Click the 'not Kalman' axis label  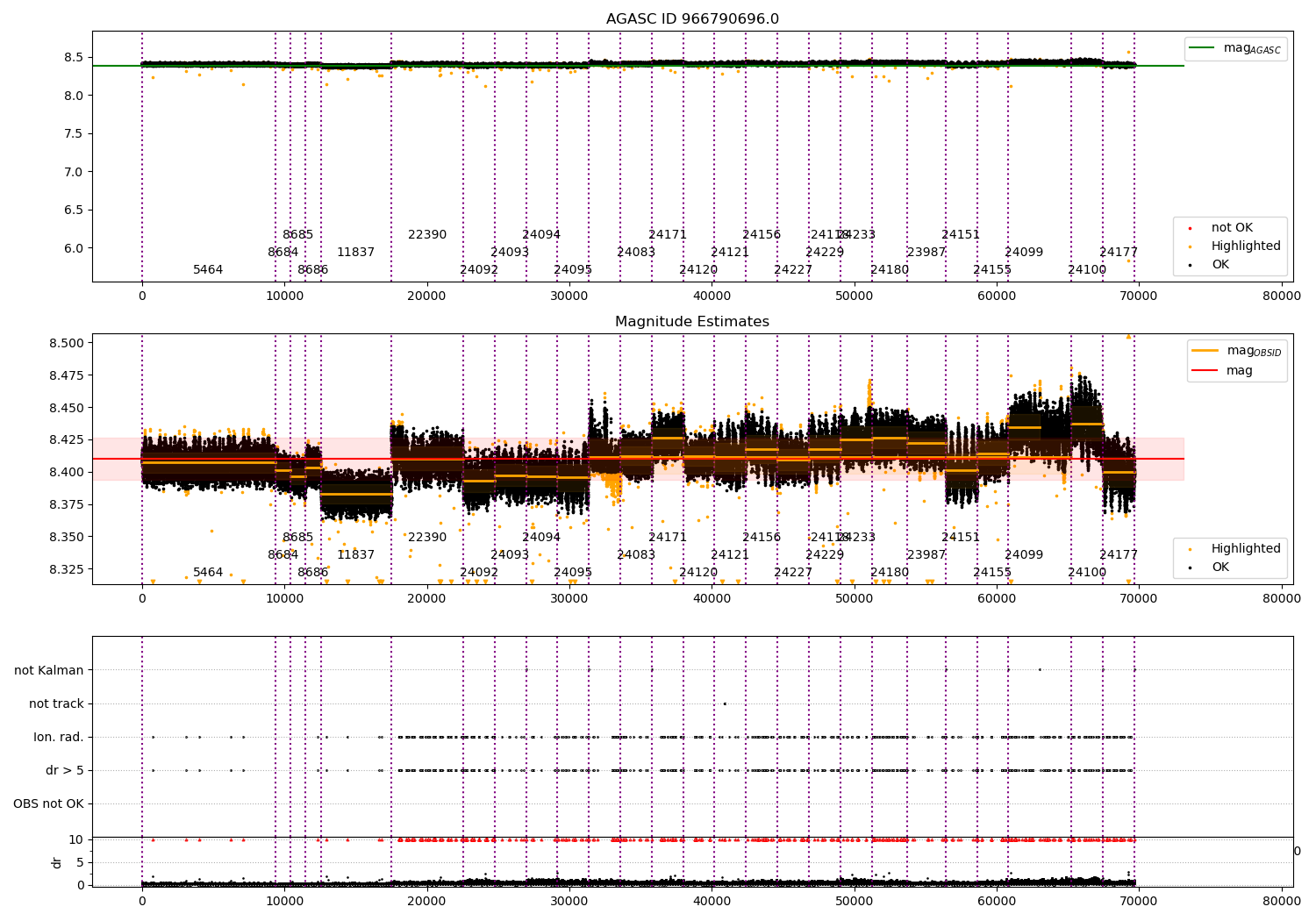[49, 670]
